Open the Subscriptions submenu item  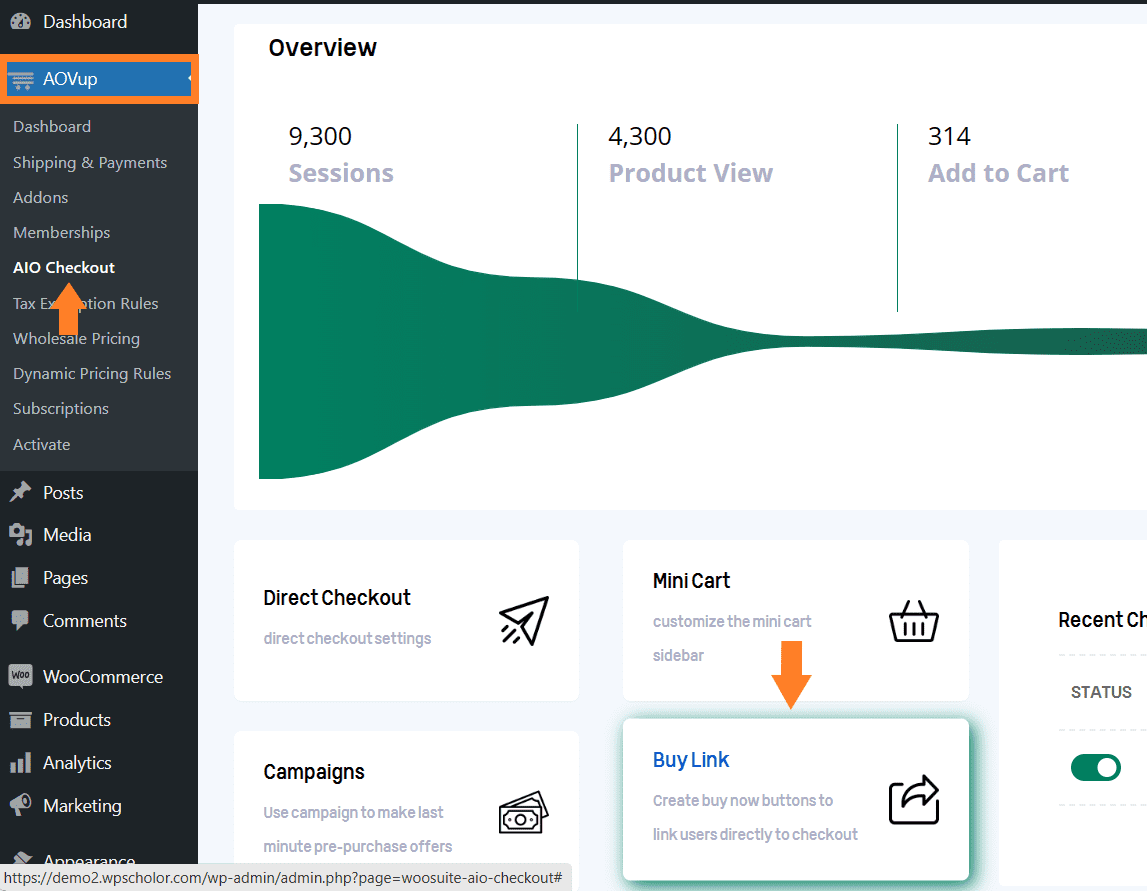(61, 409)
